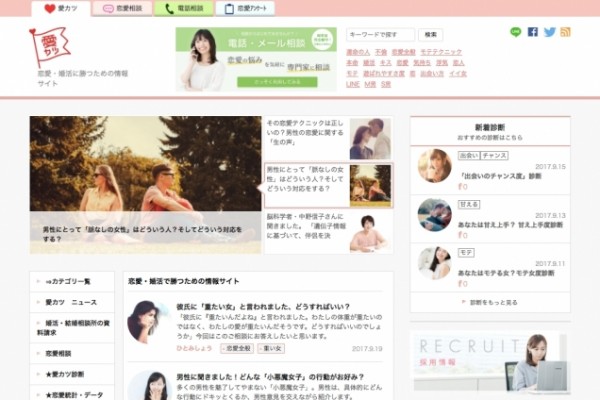Open the 浮気 tag link

tap(442, 63)
